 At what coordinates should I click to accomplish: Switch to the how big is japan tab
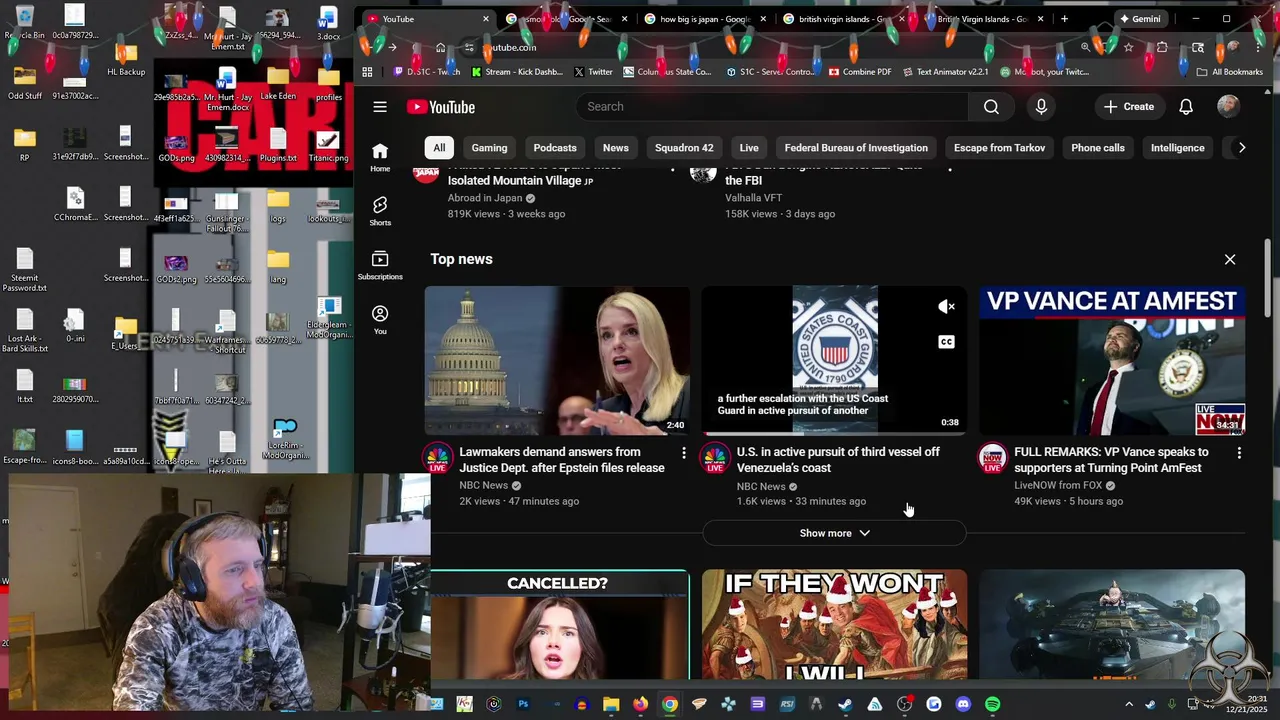pyautogui.click(x=704, y=19)
